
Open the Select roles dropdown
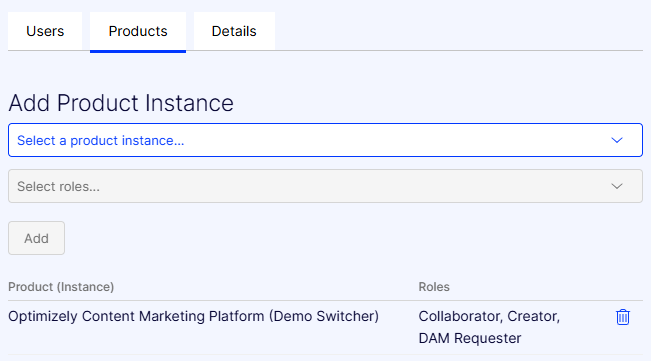coord(326,186)
